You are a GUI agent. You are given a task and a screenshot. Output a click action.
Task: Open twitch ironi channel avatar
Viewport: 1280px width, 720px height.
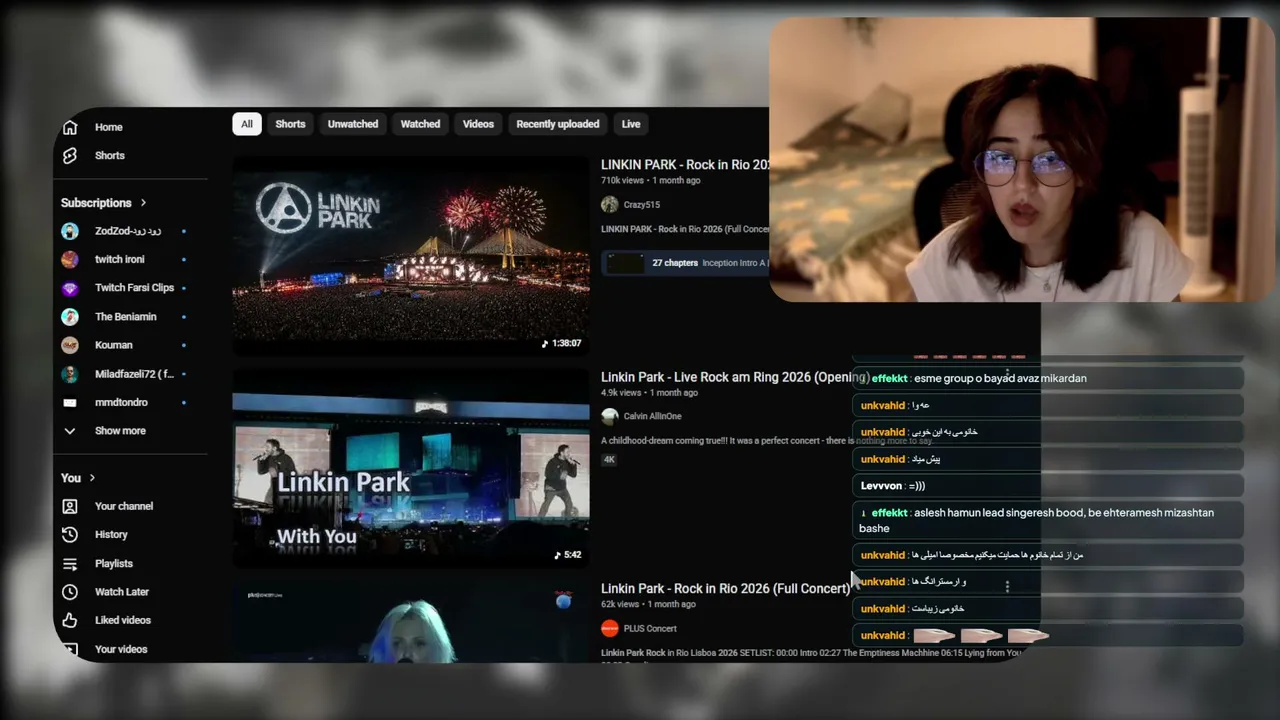[70, 259]
